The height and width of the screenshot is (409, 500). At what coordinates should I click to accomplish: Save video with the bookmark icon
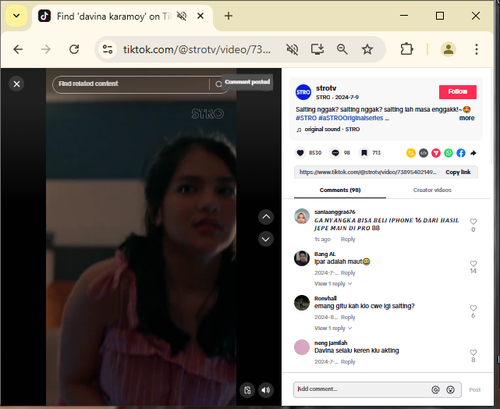(364, 153)
